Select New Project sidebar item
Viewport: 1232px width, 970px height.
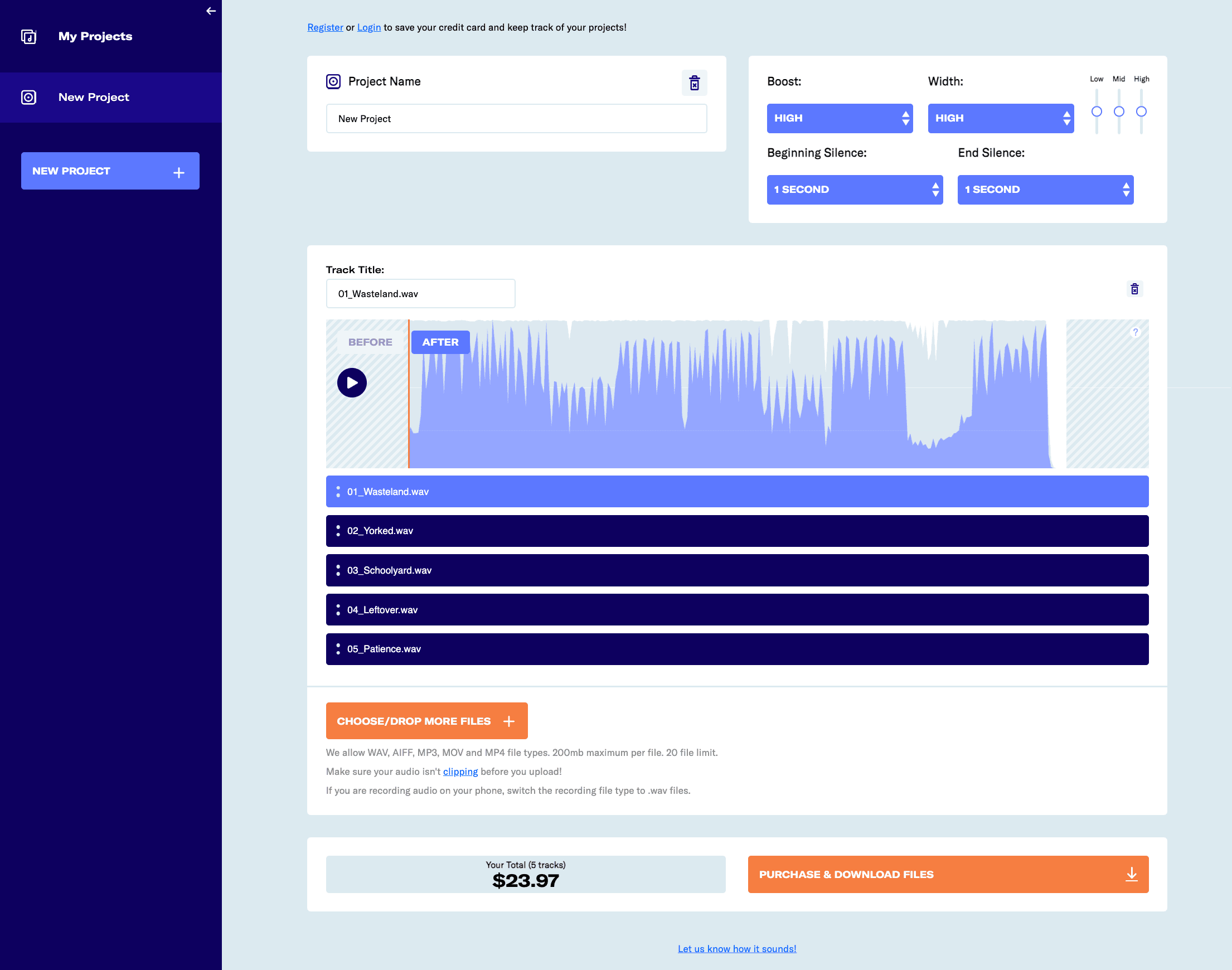(x=111, y=97)
